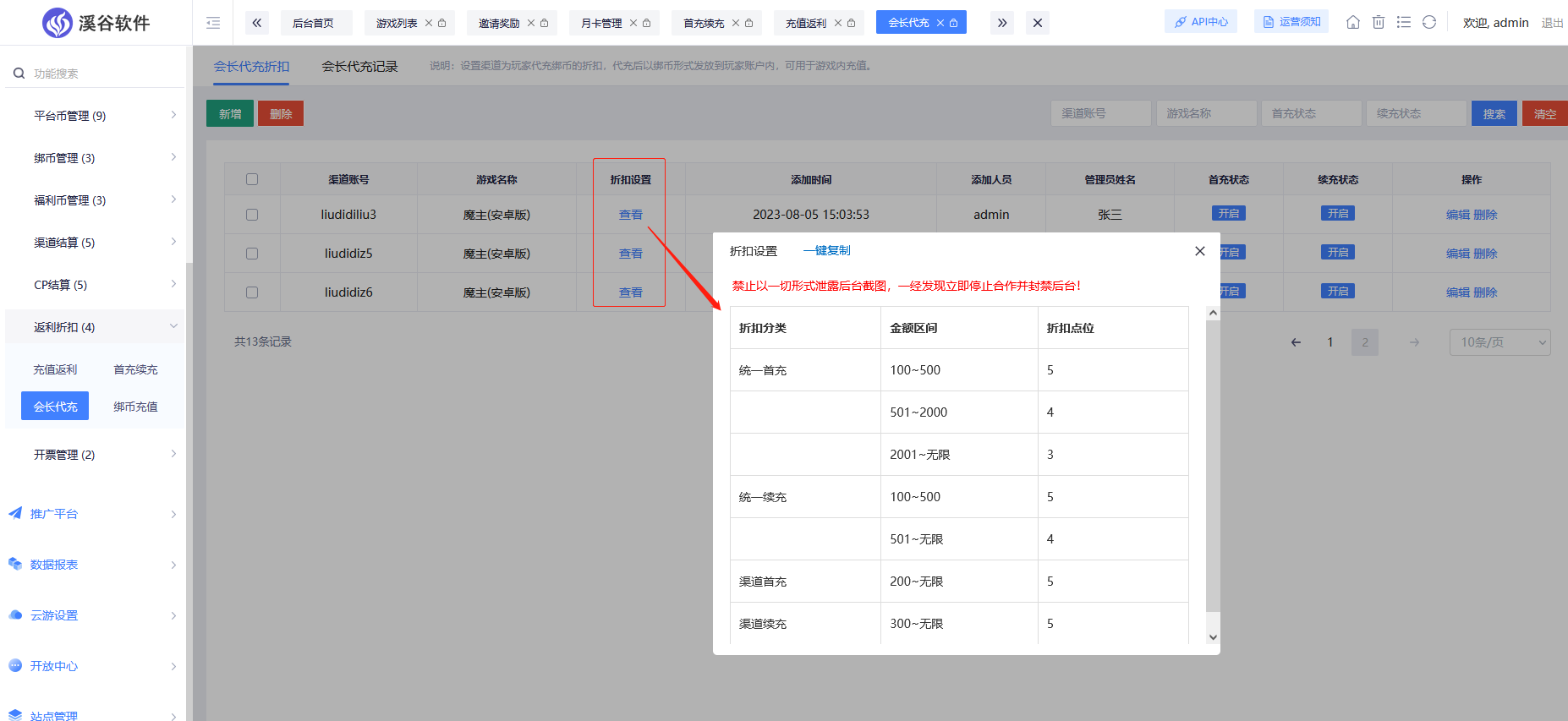
Task: Close the 折扣设置 dialog
Action: coord(1200,251)
